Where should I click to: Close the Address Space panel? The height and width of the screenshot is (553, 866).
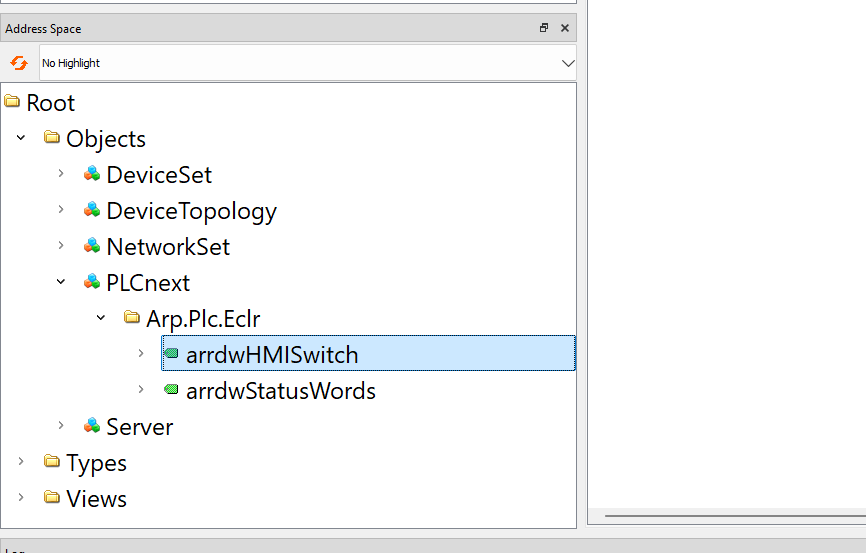pos(565,28)
